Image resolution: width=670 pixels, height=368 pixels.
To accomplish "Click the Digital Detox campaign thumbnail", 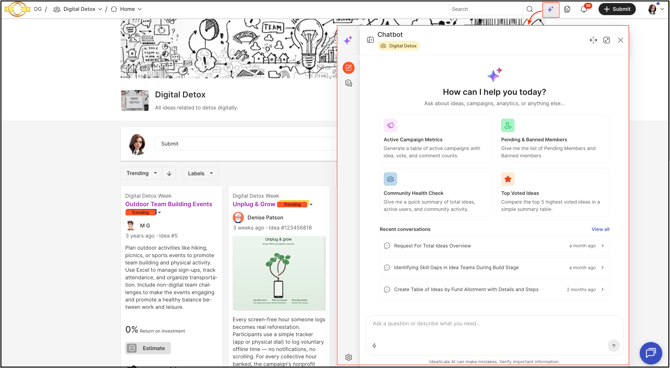I will (x=135, y=100).
